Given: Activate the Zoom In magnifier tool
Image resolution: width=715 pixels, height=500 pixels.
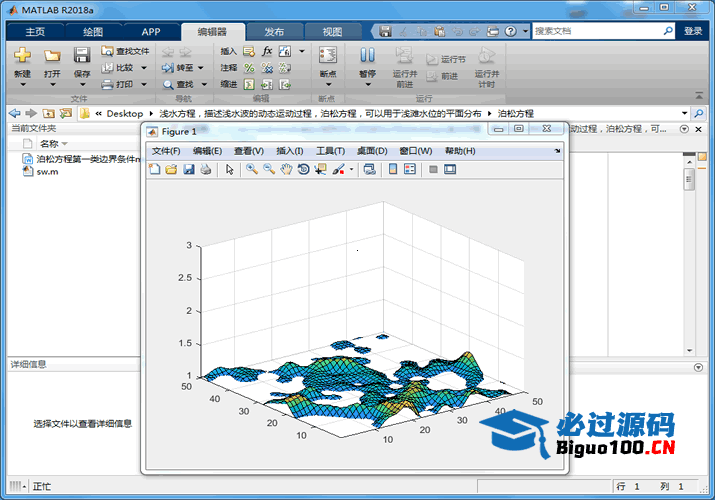Looking at the screenshot, I should point(252,170).
